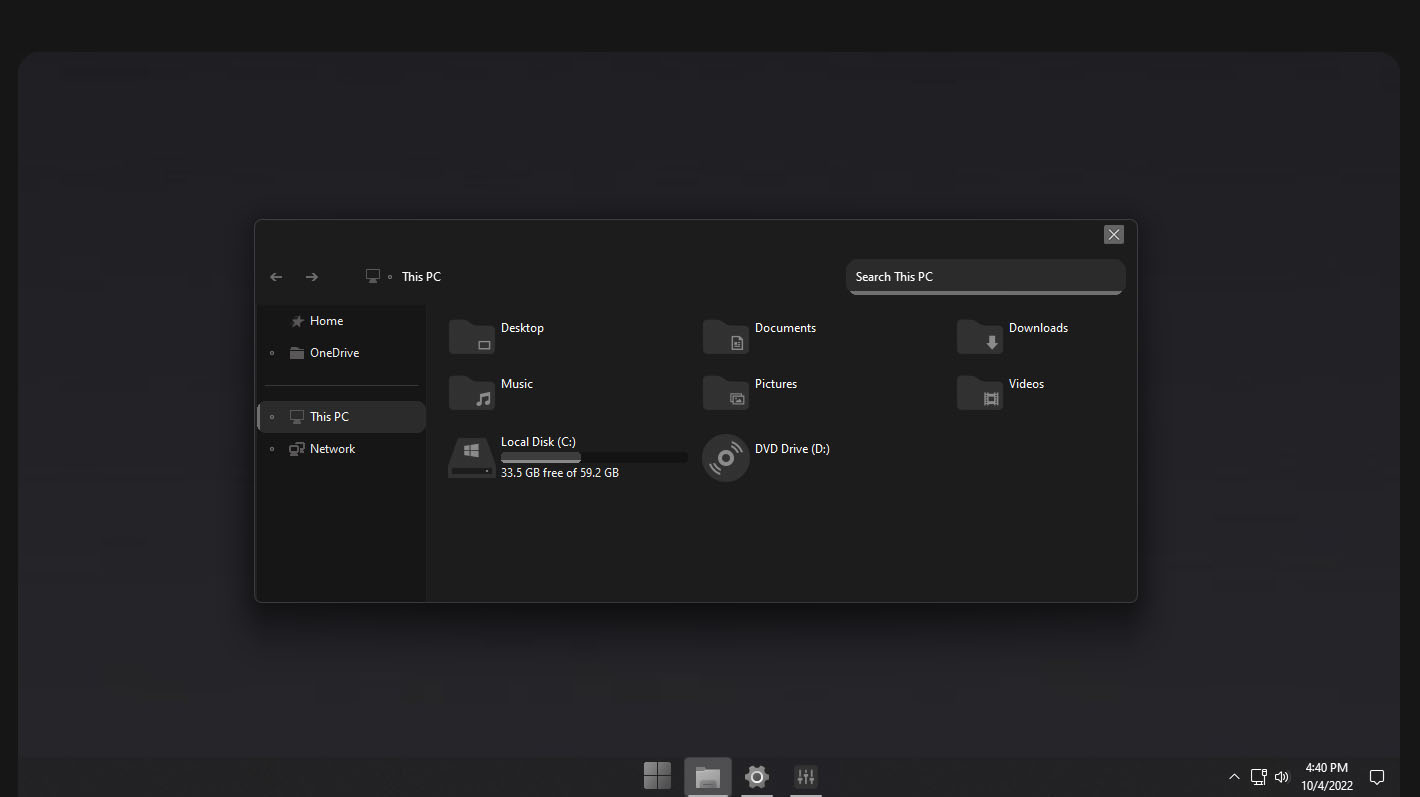Viewport: 1420px width, 797px height.
Task: Open the Windows Start button
Action: [657, 776]
